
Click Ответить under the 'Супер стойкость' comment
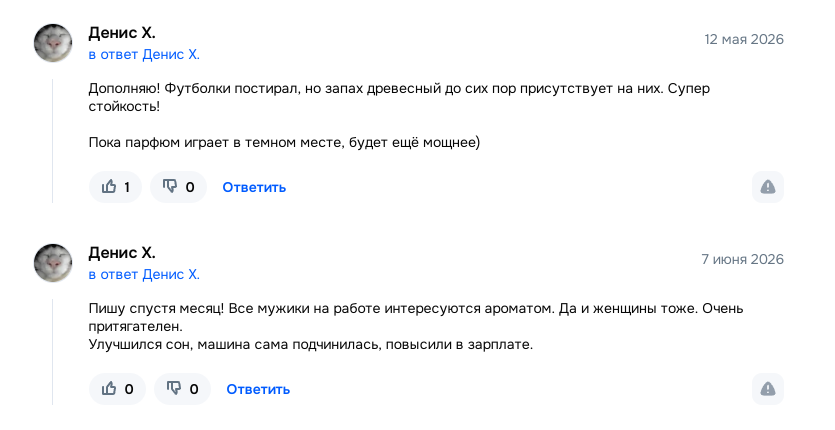(x=254, y=188)
